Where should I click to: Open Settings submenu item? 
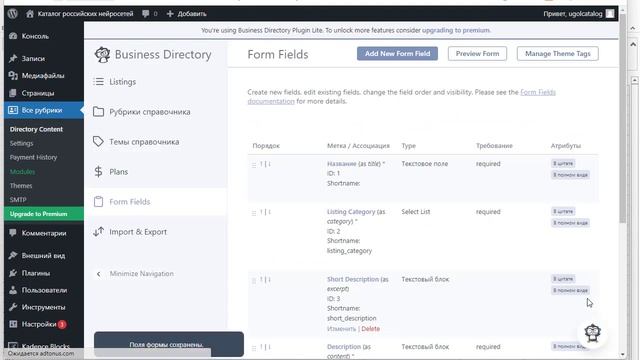pos(22,143)
